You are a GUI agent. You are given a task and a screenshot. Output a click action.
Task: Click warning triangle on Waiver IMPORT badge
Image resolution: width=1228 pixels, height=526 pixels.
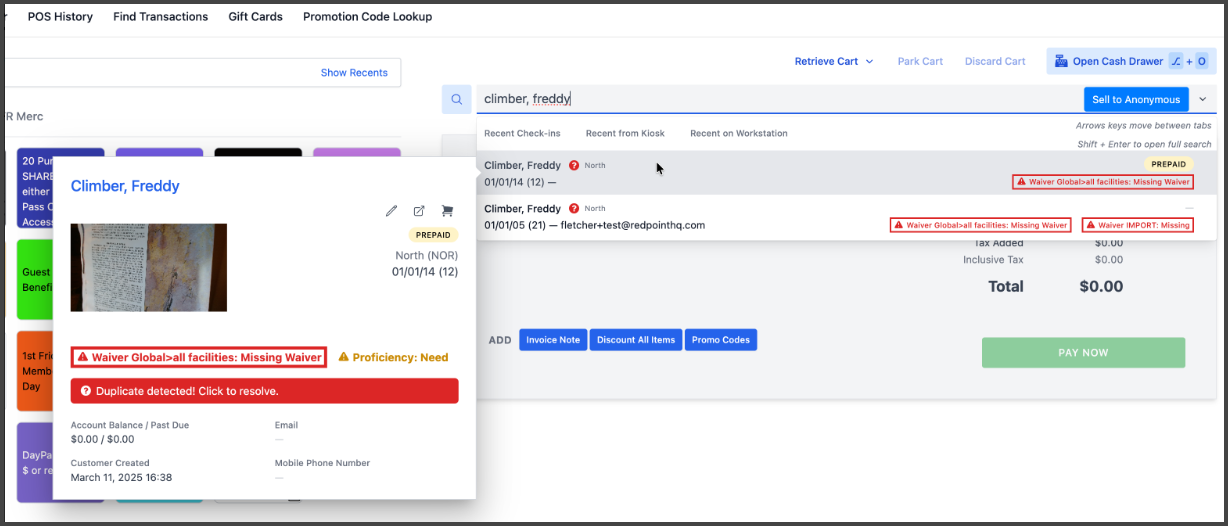tap(1091, 225)
